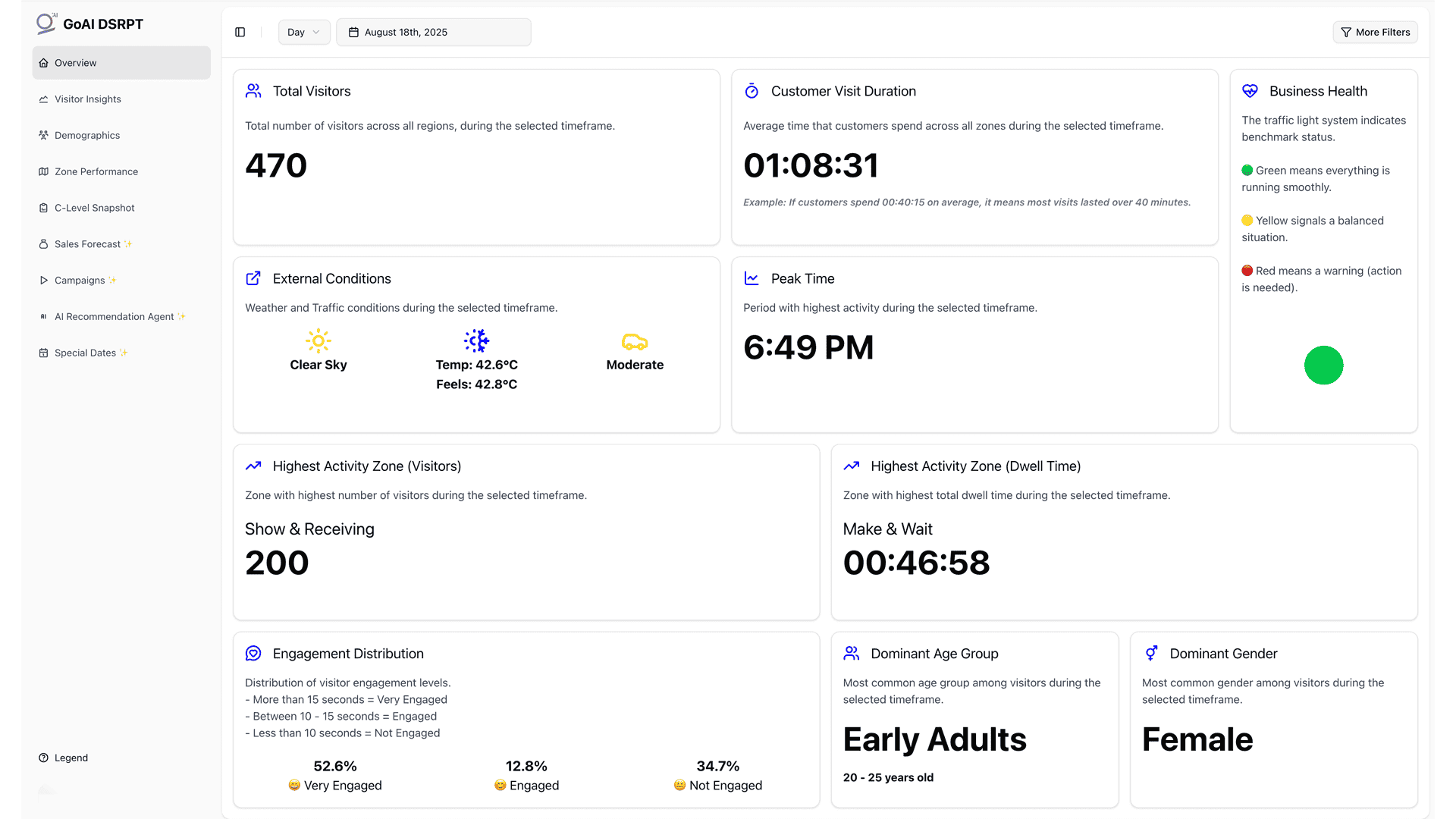Click the Not Engaged emoji

tap(679, 786)
